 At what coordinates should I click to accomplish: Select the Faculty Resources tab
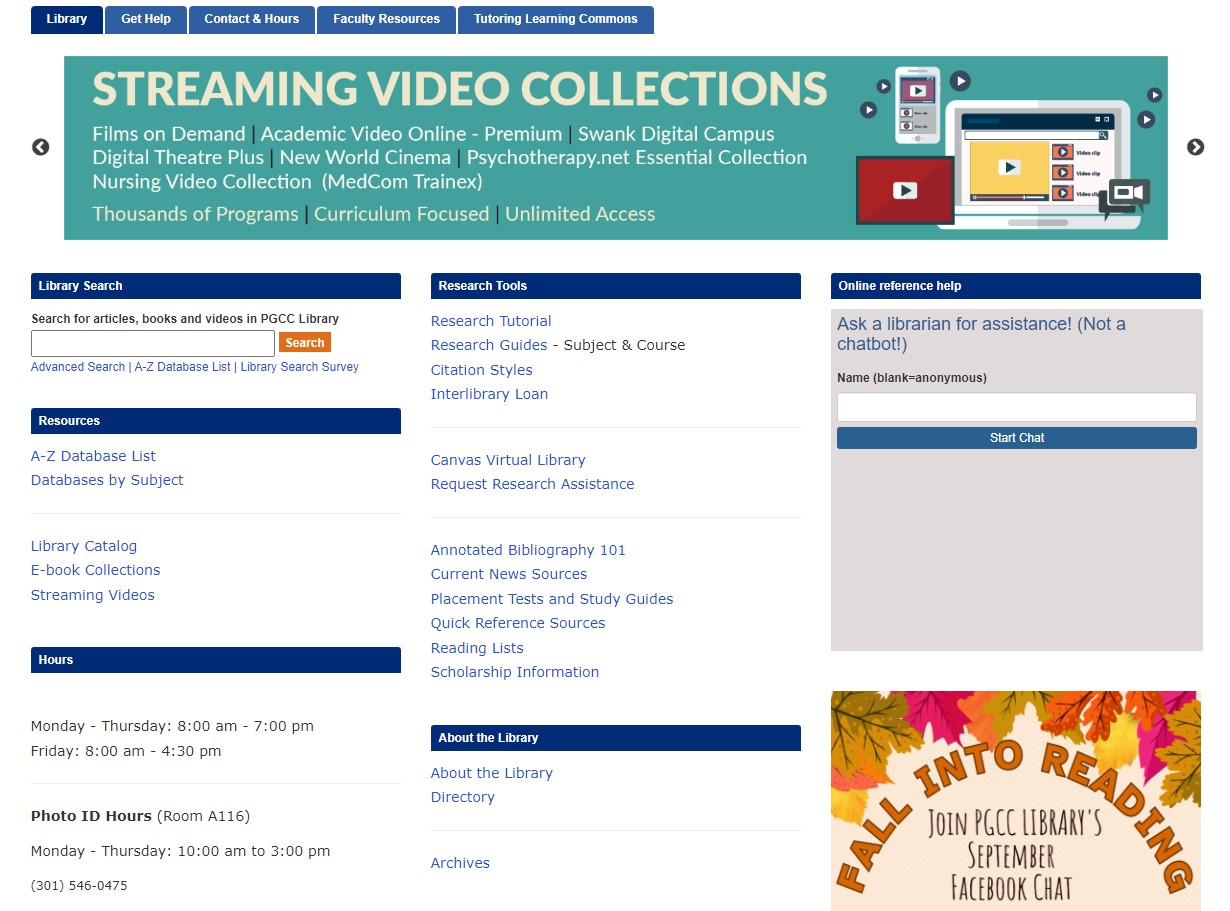click(x=386, y=19)
